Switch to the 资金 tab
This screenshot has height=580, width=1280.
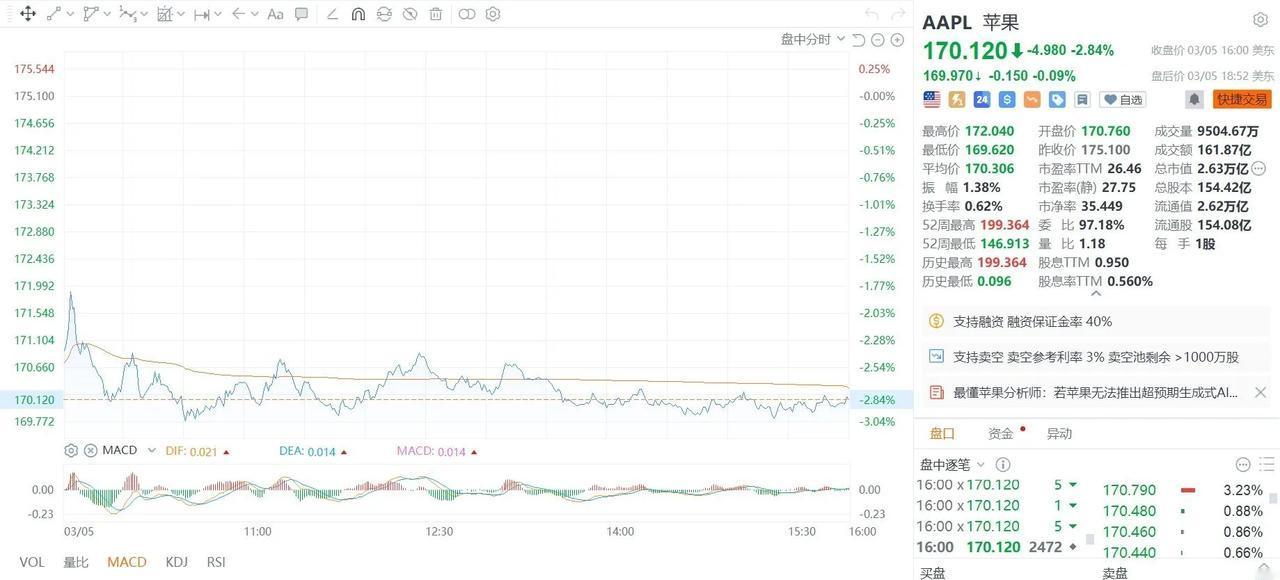[x=1001, y=433]
